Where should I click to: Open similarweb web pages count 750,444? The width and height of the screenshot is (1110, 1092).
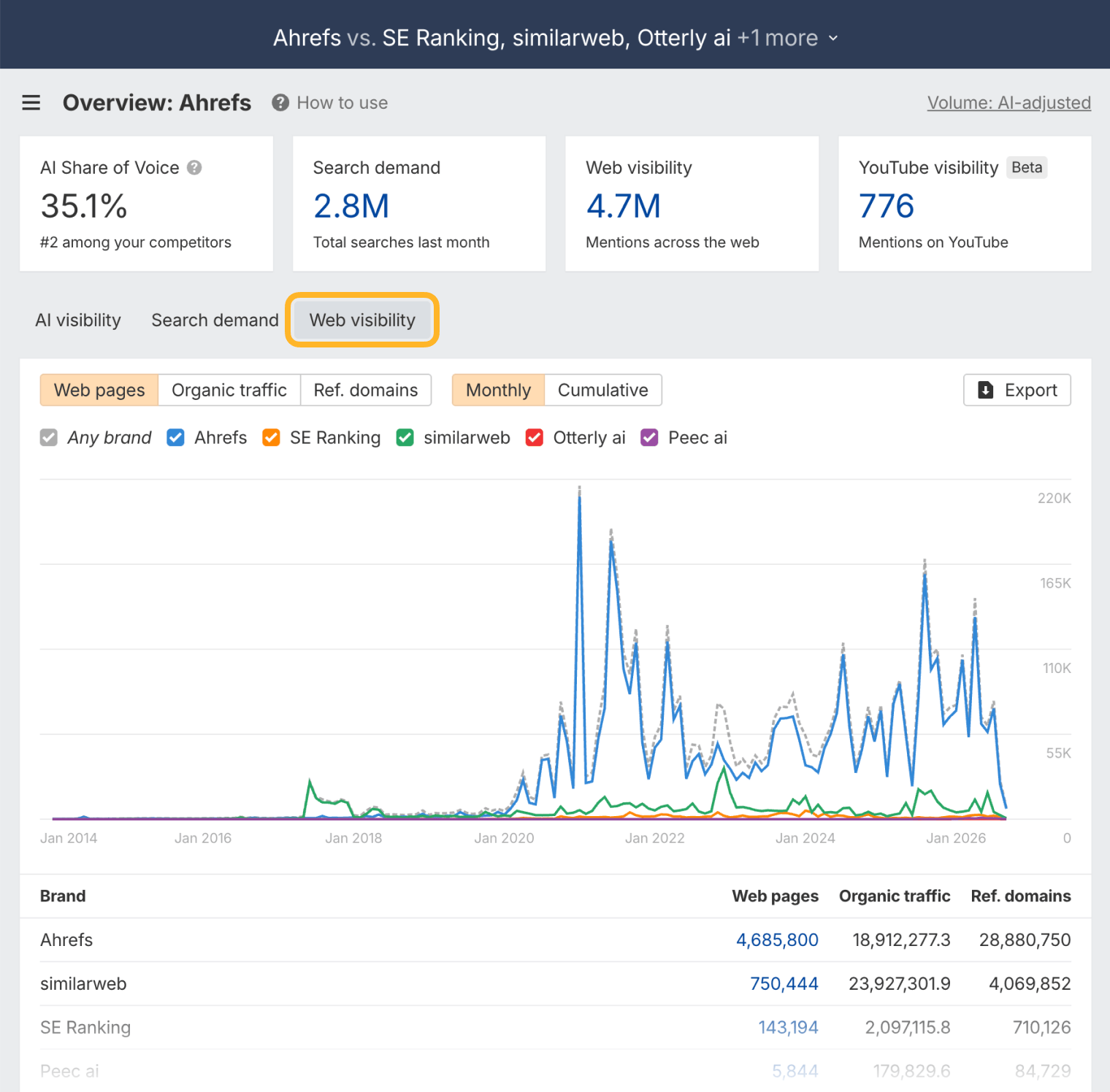click(784, 983)
